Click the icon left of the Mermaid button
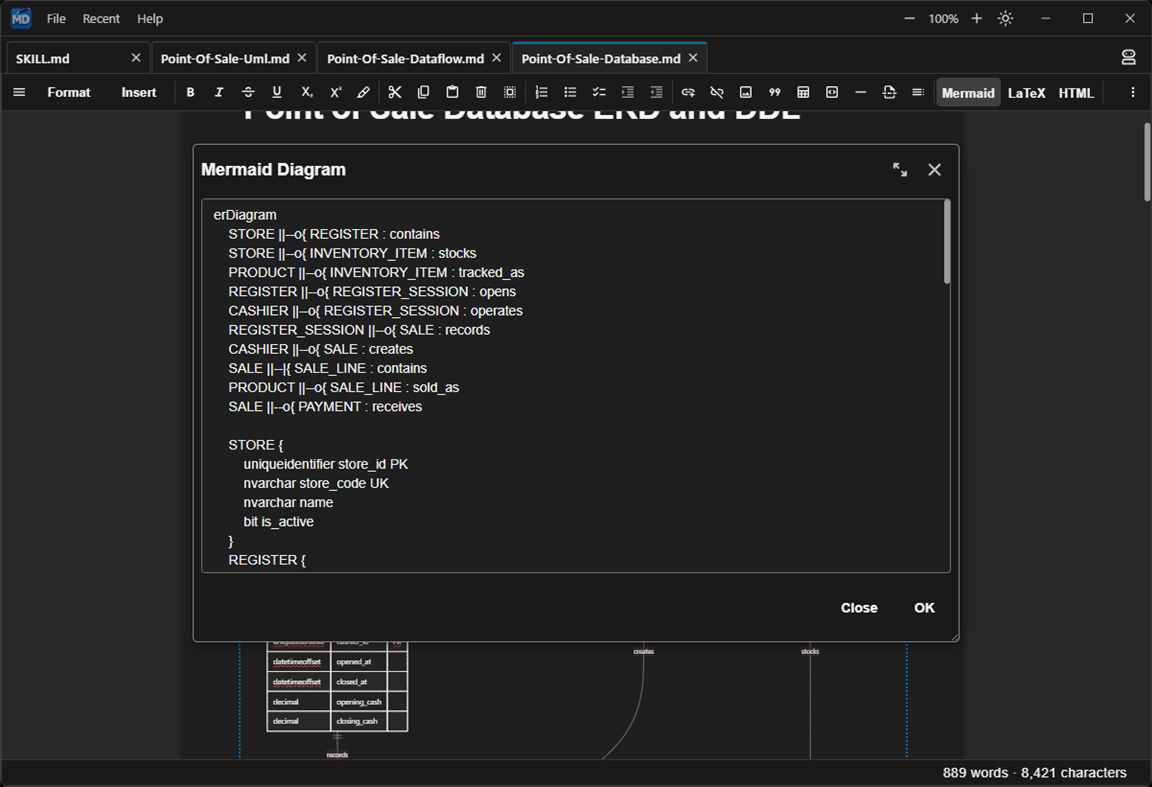The height and width of the screenshot is (787, 1152). click(918, 93)
